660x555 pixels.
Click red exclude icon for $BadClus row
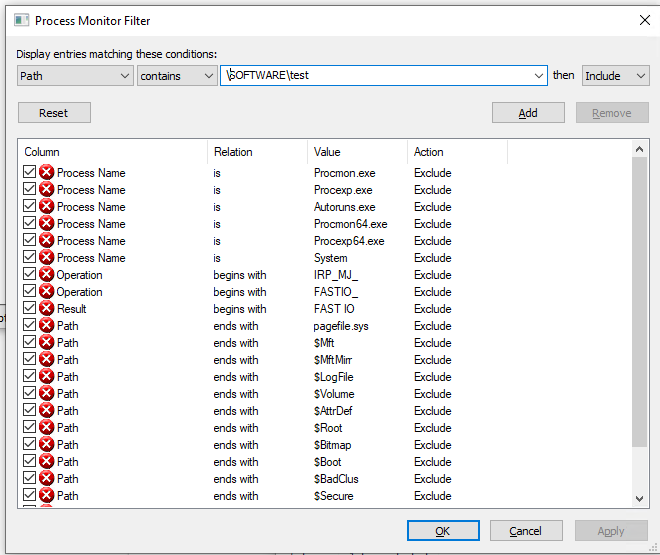47,478
